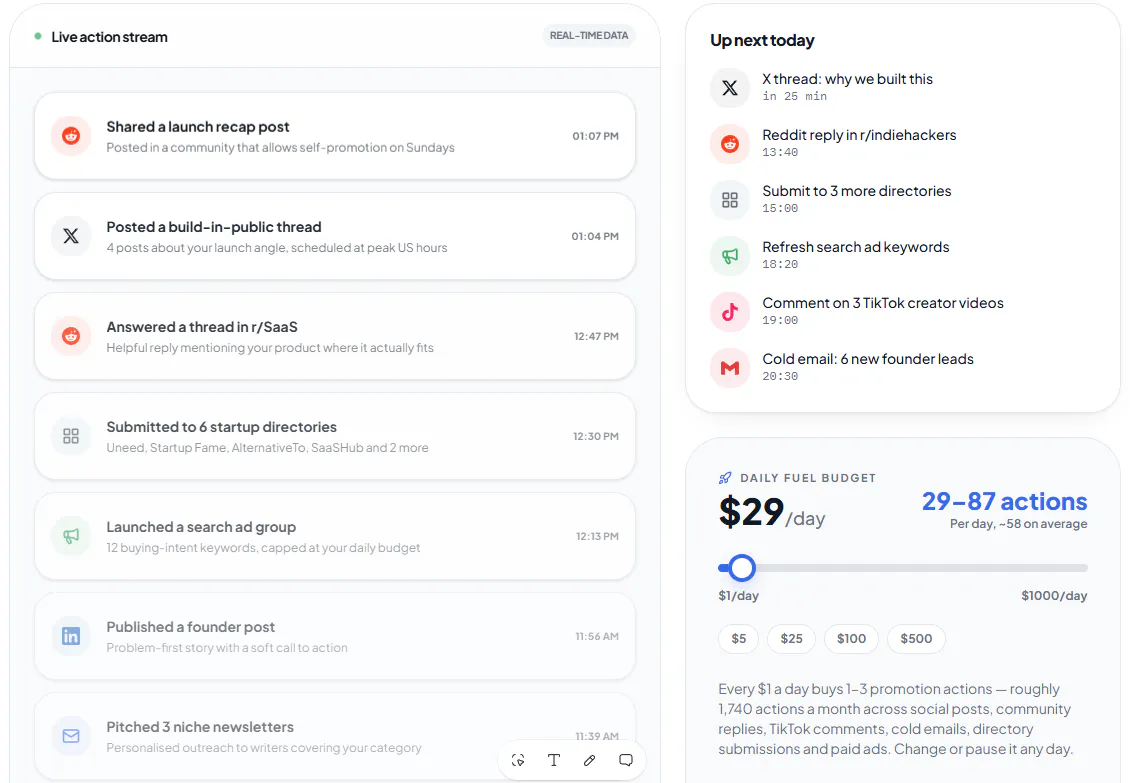This screenshot has width=1130, height=783.
Task: Open 'Shared a launch recap post' card
Action: point(335,136)
